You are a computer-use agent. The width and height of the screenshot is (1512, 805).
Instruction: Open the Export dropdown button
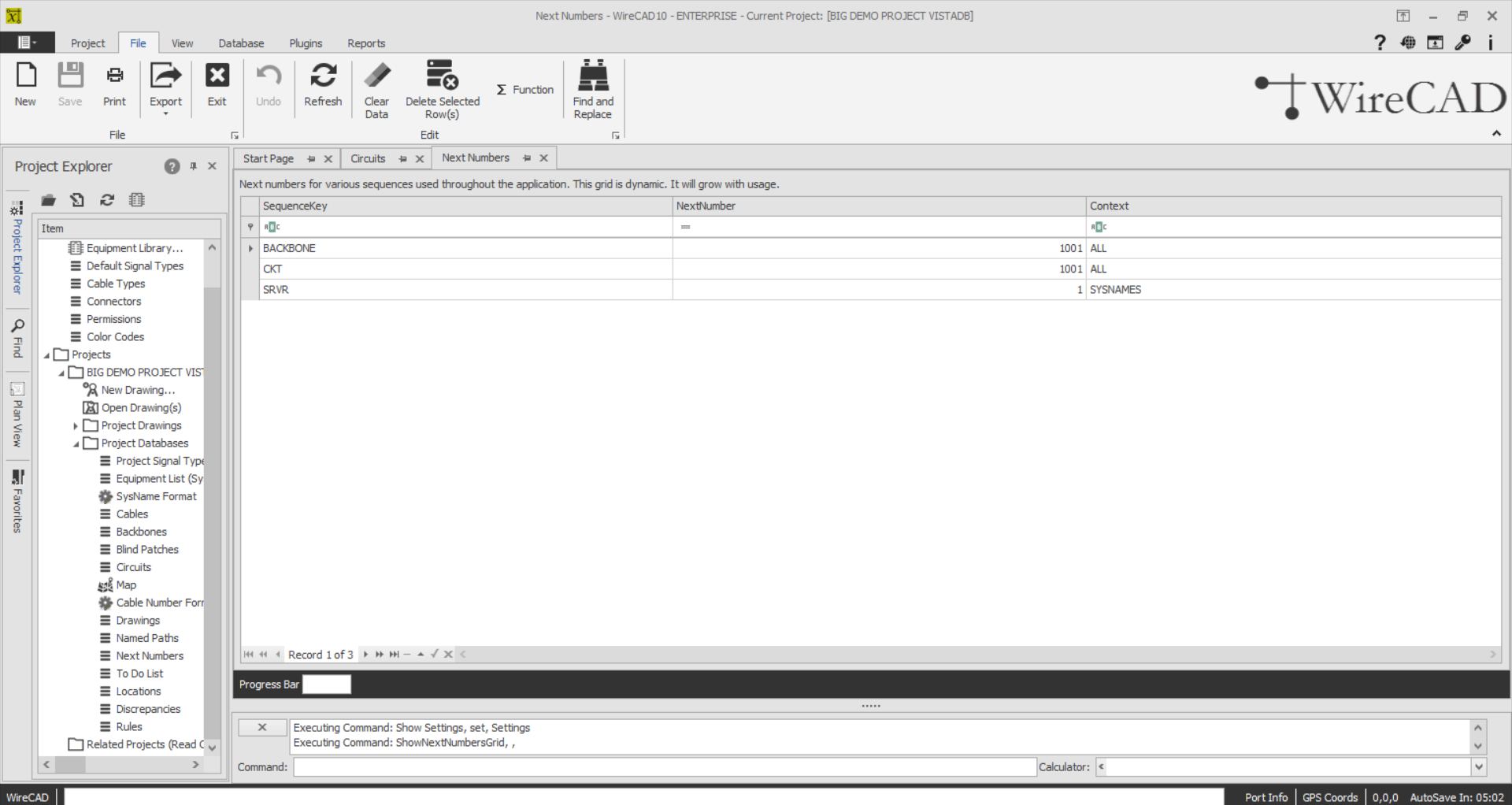[165, 88]
